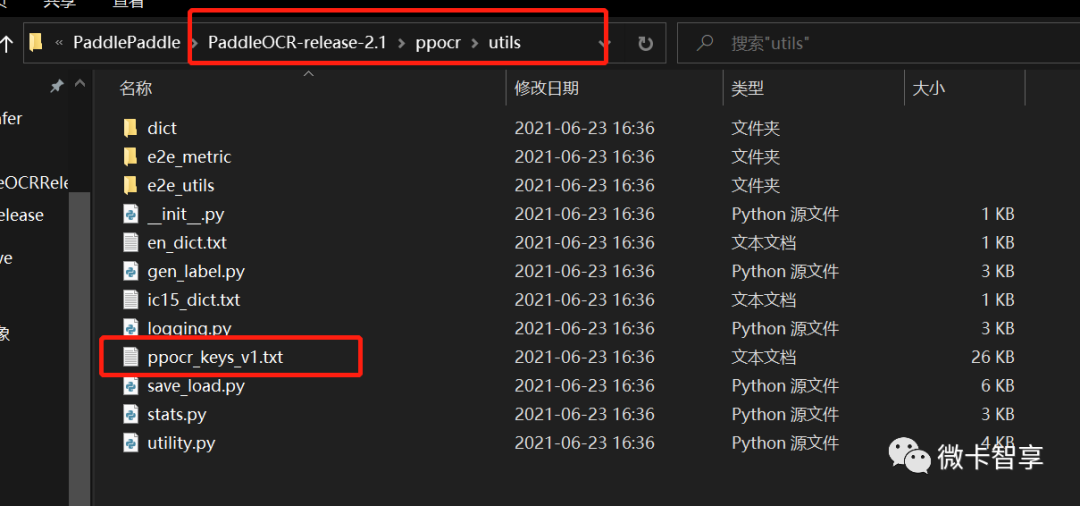Go up one folder level with up arrow
The image size is (1080, 506).
(6, 44)
